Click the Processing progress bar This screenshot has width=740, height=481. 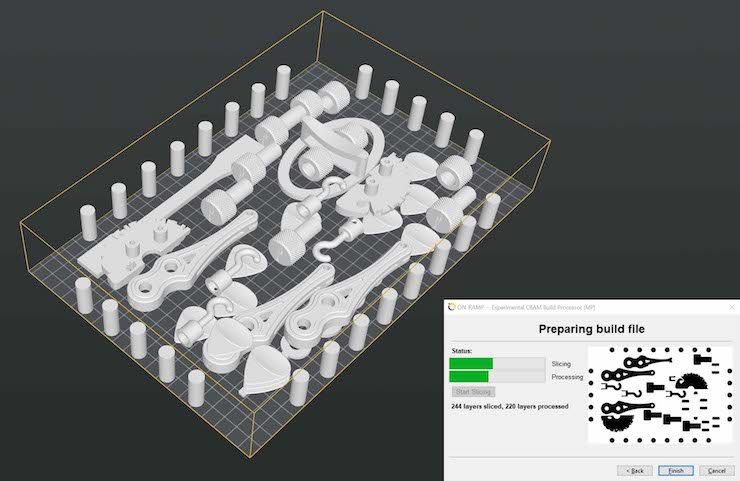coord(496,377)
